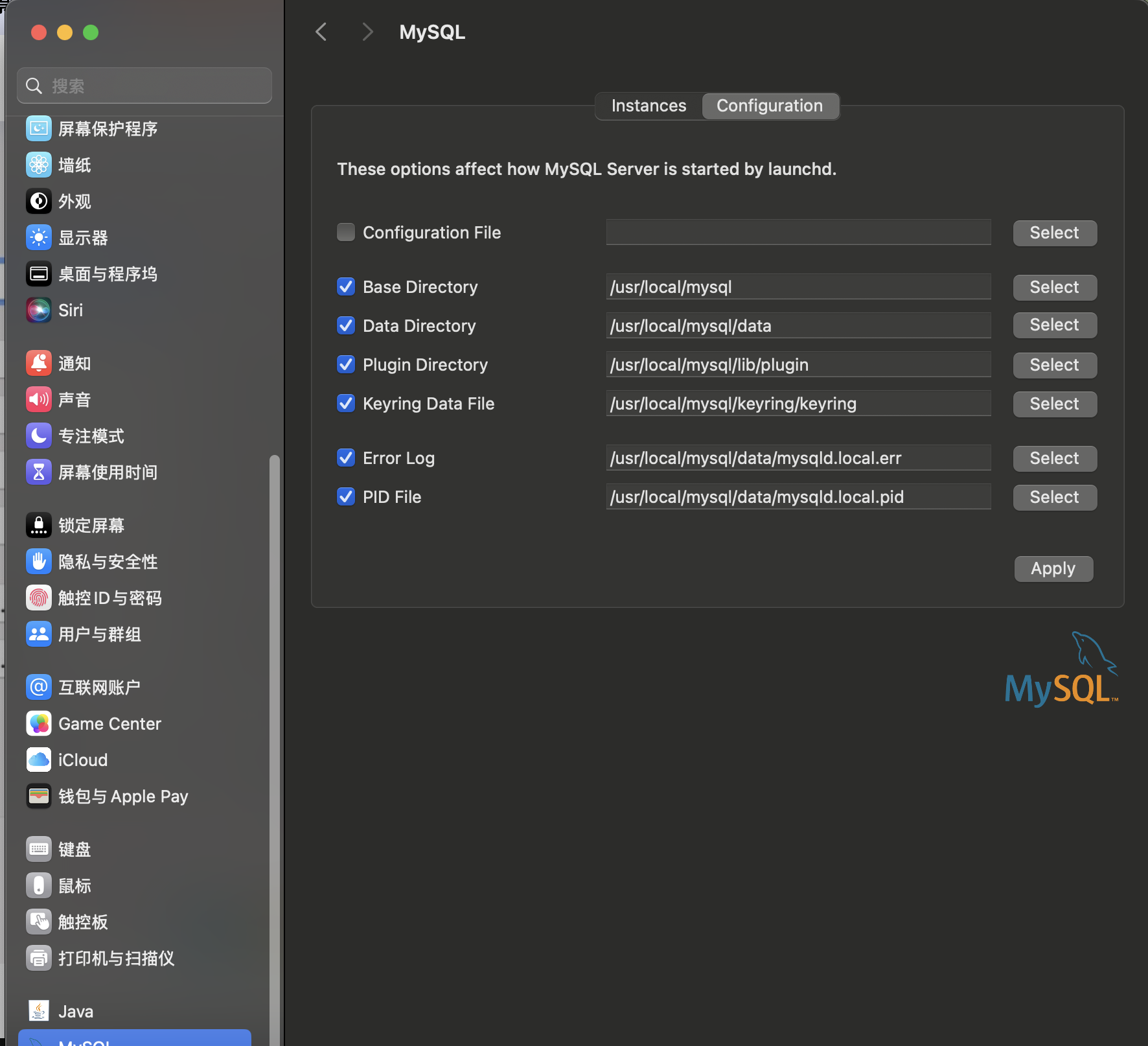Uncheck the Data Directory checkbox
Viewport: 1148px width, 1046px height.
[346, 325]
